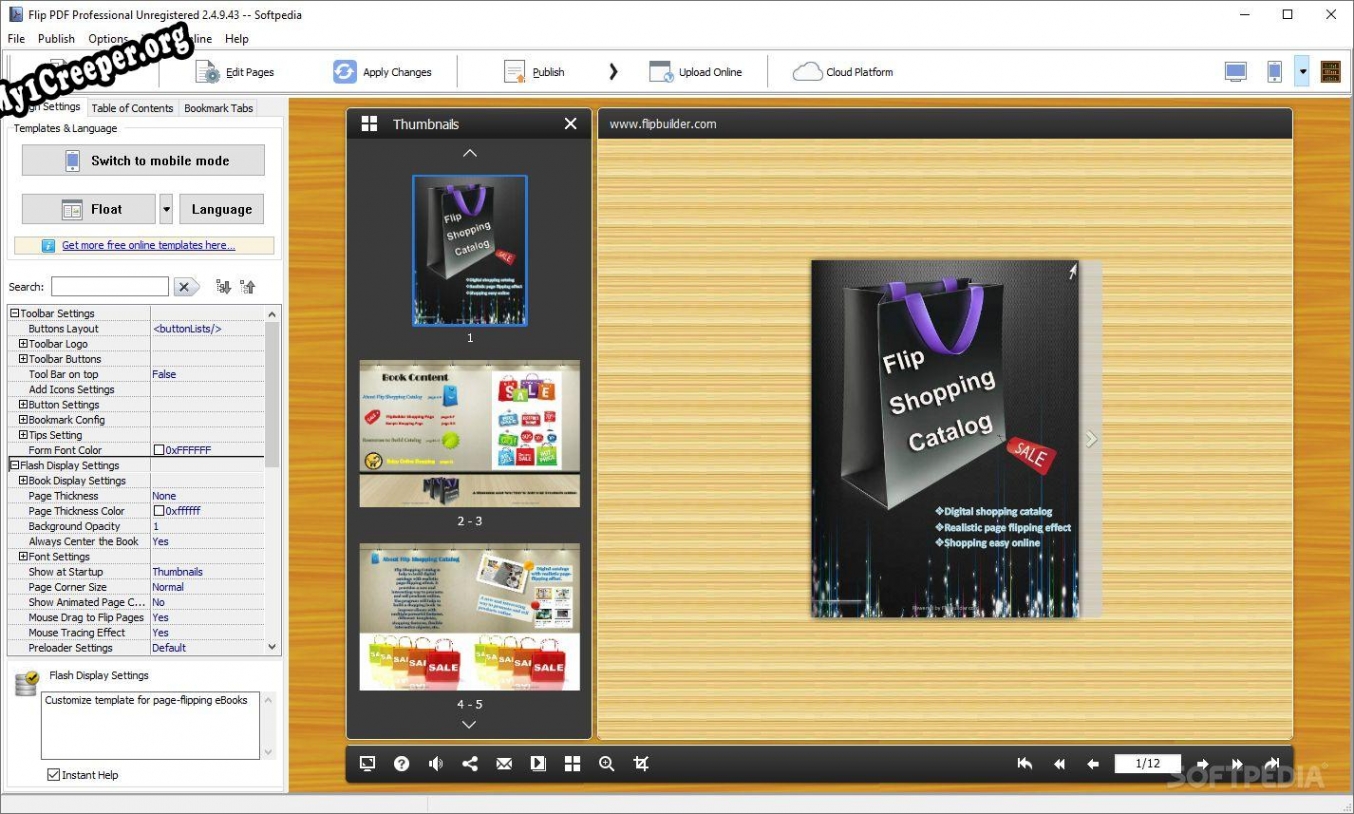1354x814 pixels.
Task: Toggle the Instant Help checkbox
Action: point(54,775)
